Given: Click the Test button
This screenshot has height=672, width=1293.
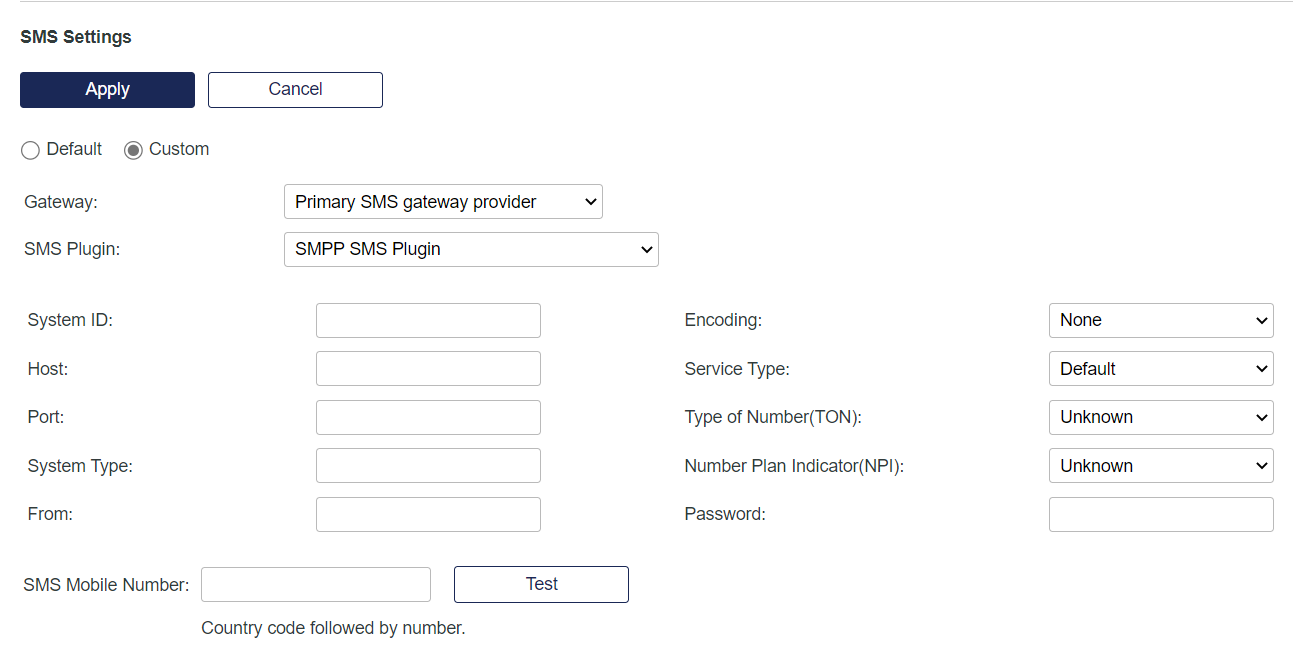Looking at the screenshot, I should pos(541,584).
